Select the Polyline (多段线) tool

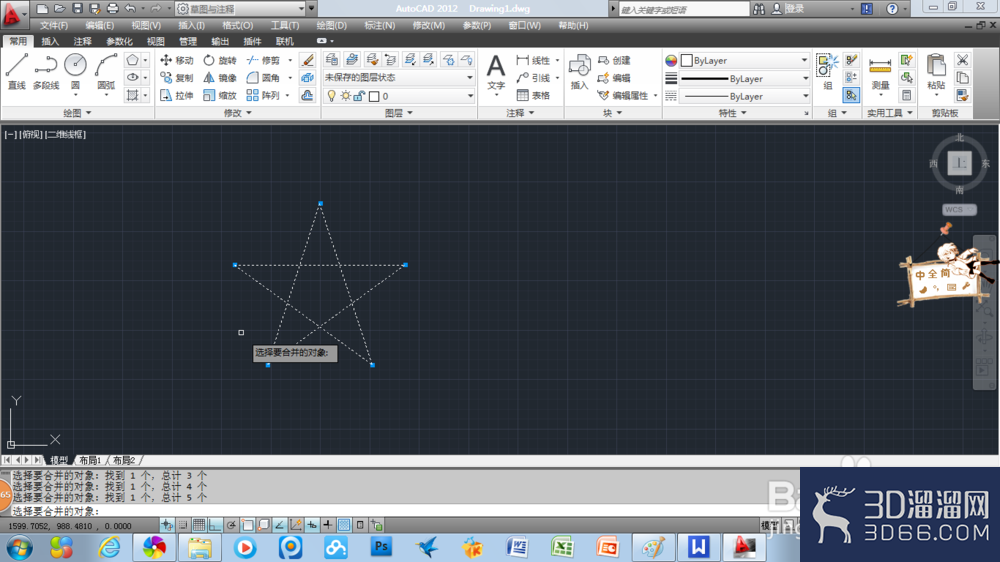[46, 71]
